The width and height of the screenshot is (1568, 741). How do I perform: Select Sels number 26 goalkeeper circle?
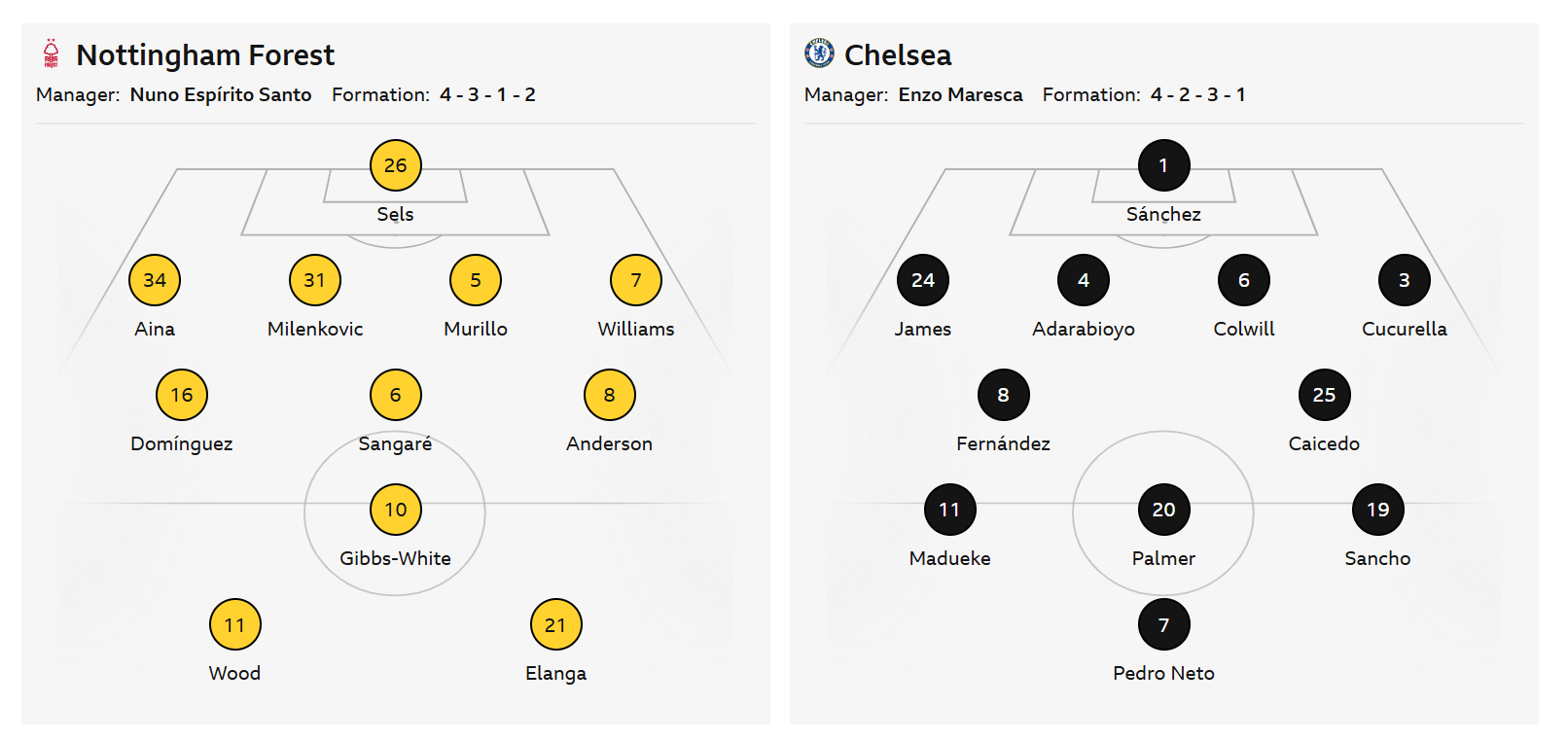coord(395,165)
